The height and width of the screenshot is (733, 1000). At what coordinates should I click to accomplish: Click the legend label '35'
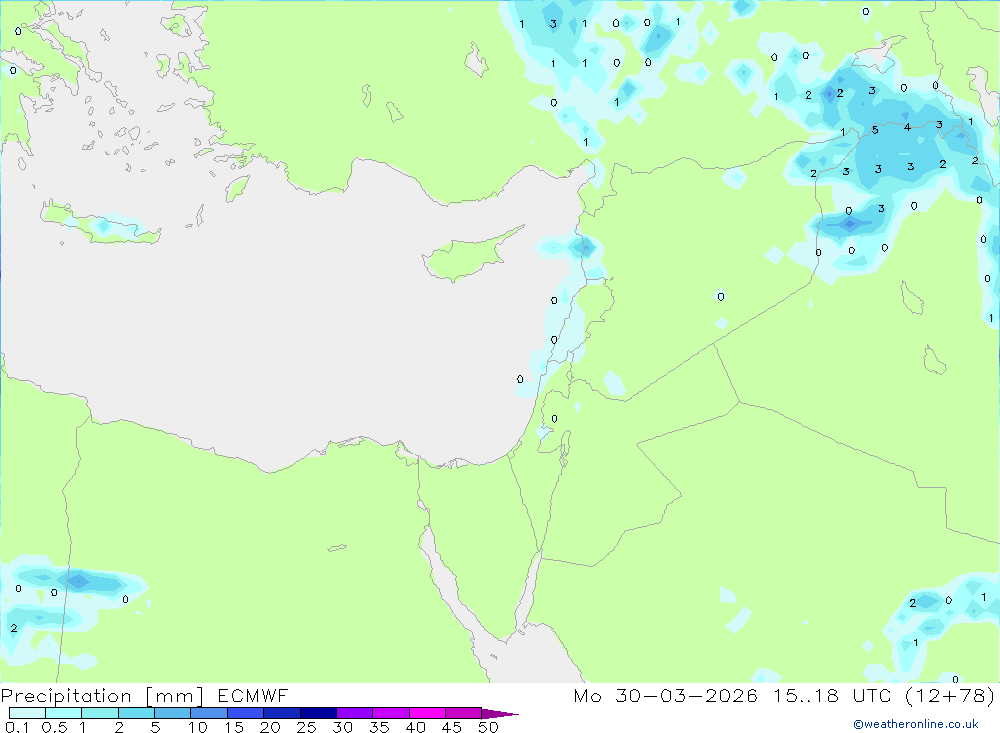click(379, 727)
